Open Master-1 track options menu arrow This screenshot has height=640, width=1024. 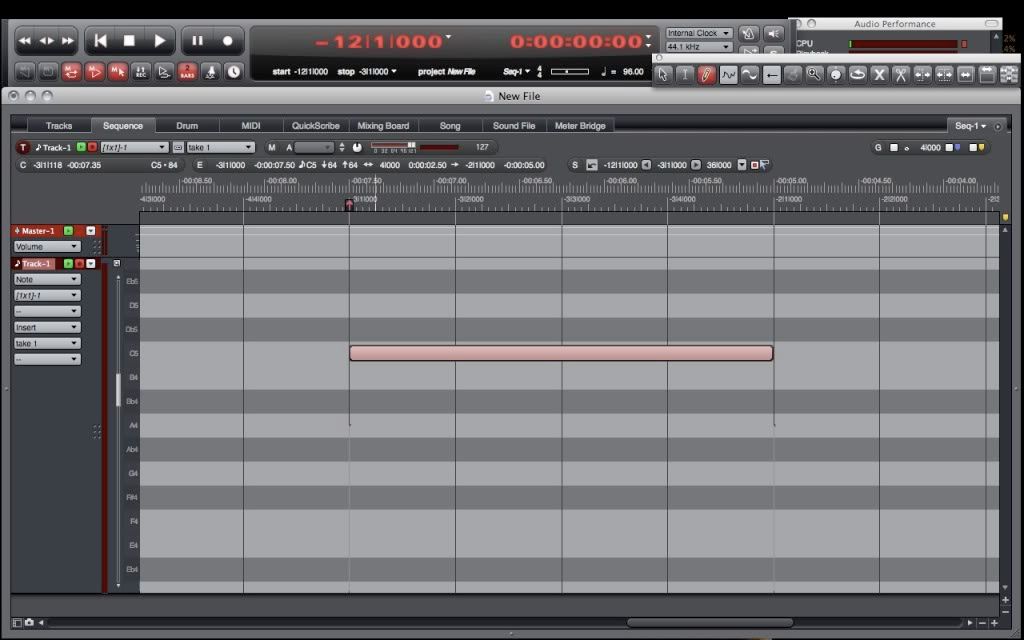[x=91, y=231]
